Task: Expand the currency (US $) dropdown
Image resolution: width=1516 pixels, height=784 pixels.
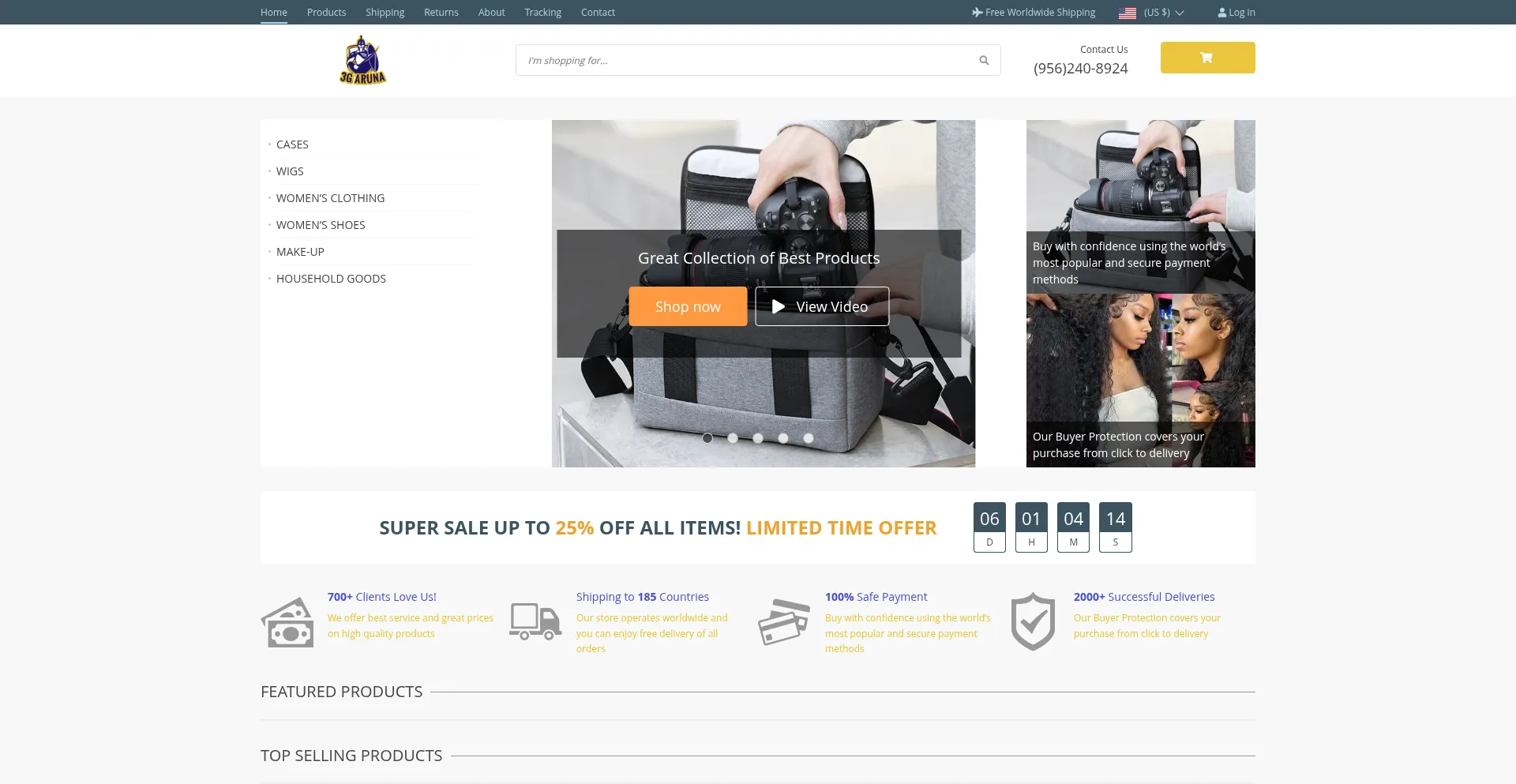Action: 1164,13
